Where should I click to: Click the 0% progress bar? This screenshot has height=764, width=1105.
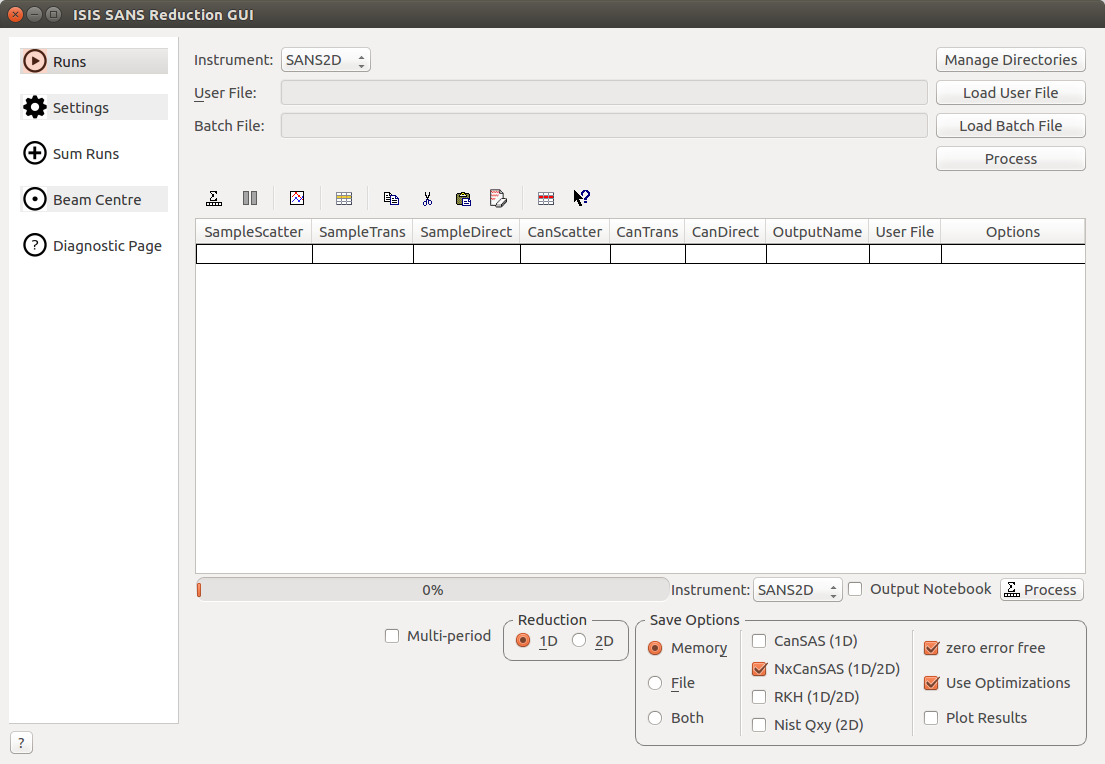(432, 590)
